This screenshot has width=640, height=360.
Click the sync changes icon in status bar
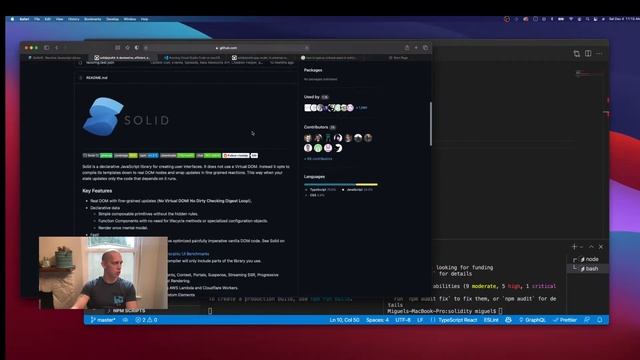pyautogui.click(x=125, y=320)
